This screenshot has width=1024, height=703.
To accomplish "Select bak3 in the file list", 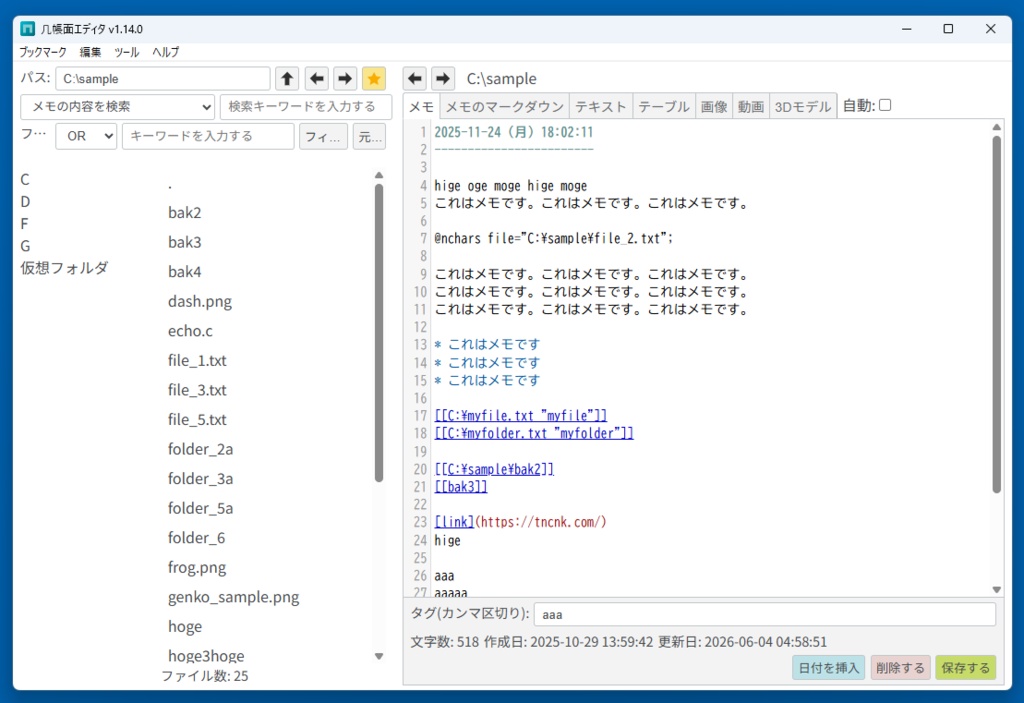I will tap(185, 242).
